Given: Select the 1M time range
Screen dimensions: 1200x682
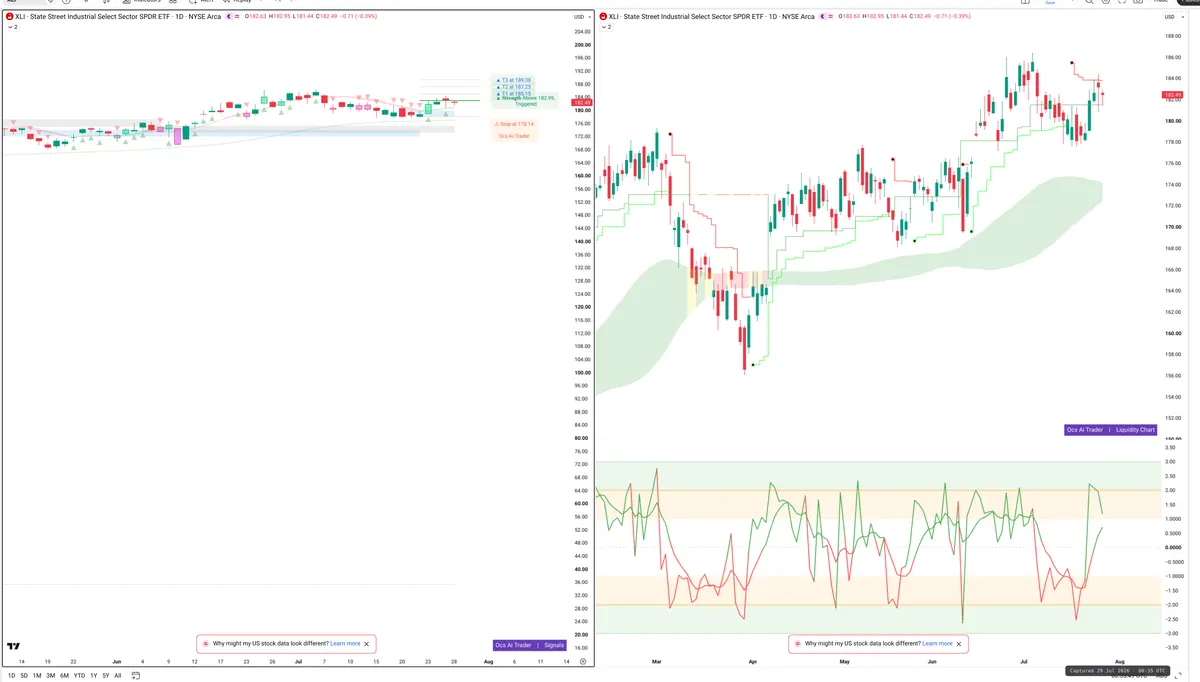Looking at the screenshot, I should click(x=37, y=676).
